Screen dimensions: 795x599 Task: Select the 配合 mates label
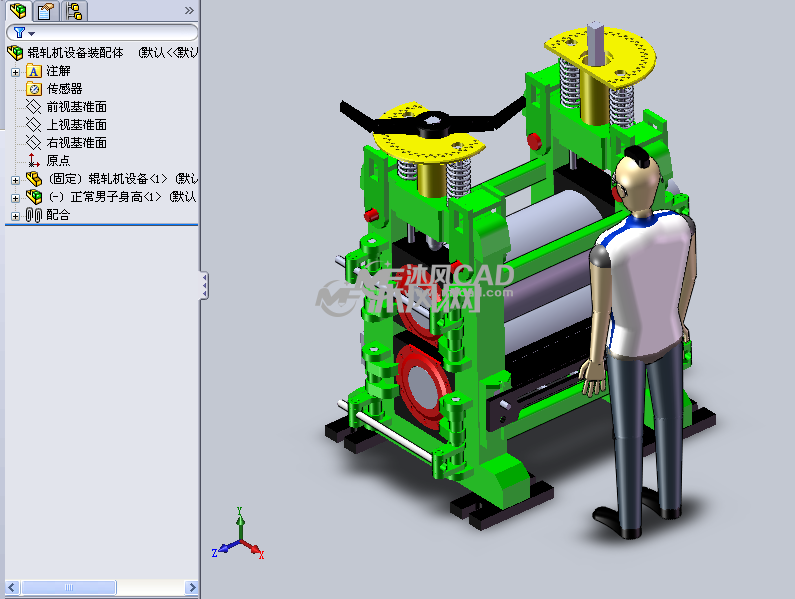[58, 215]
